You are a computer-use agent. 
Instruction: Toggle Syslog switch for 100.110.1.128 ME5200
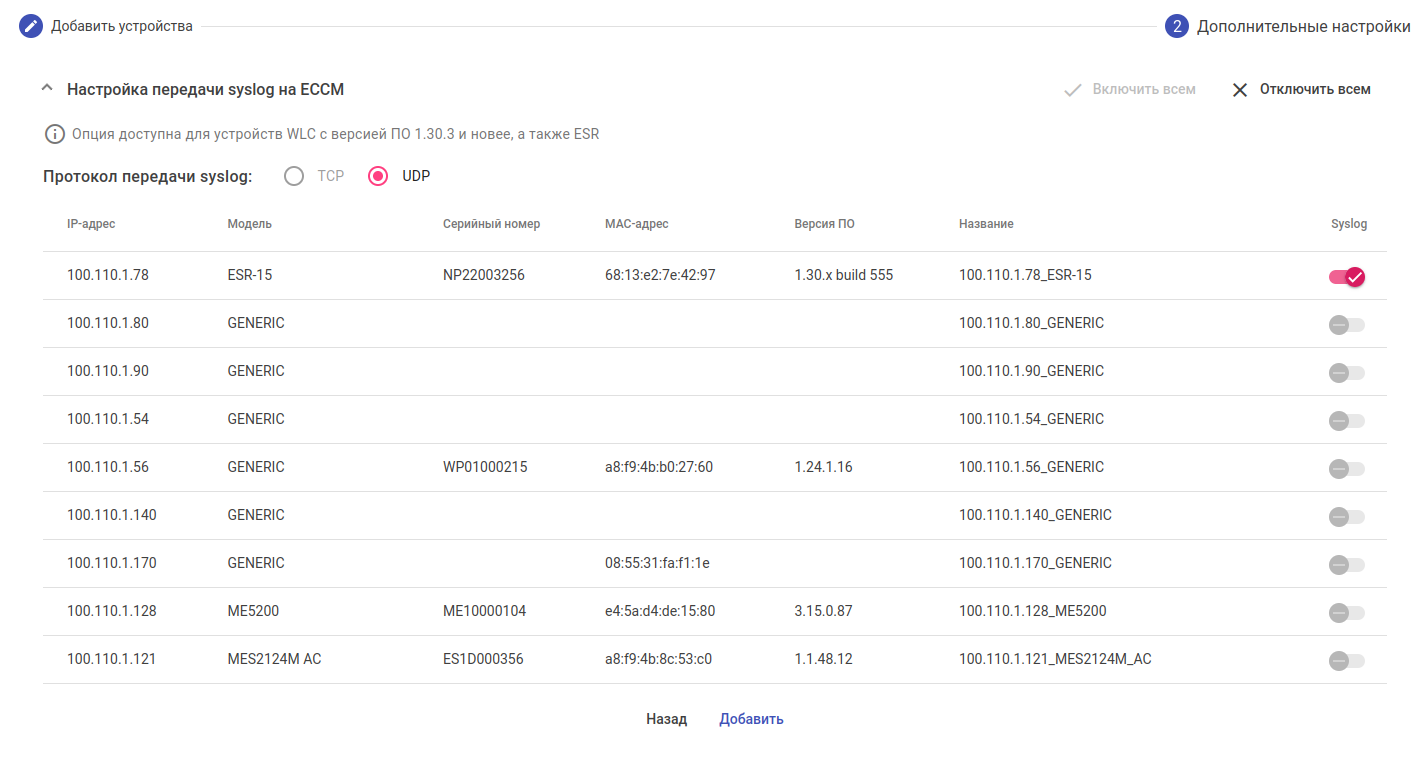1347,612
